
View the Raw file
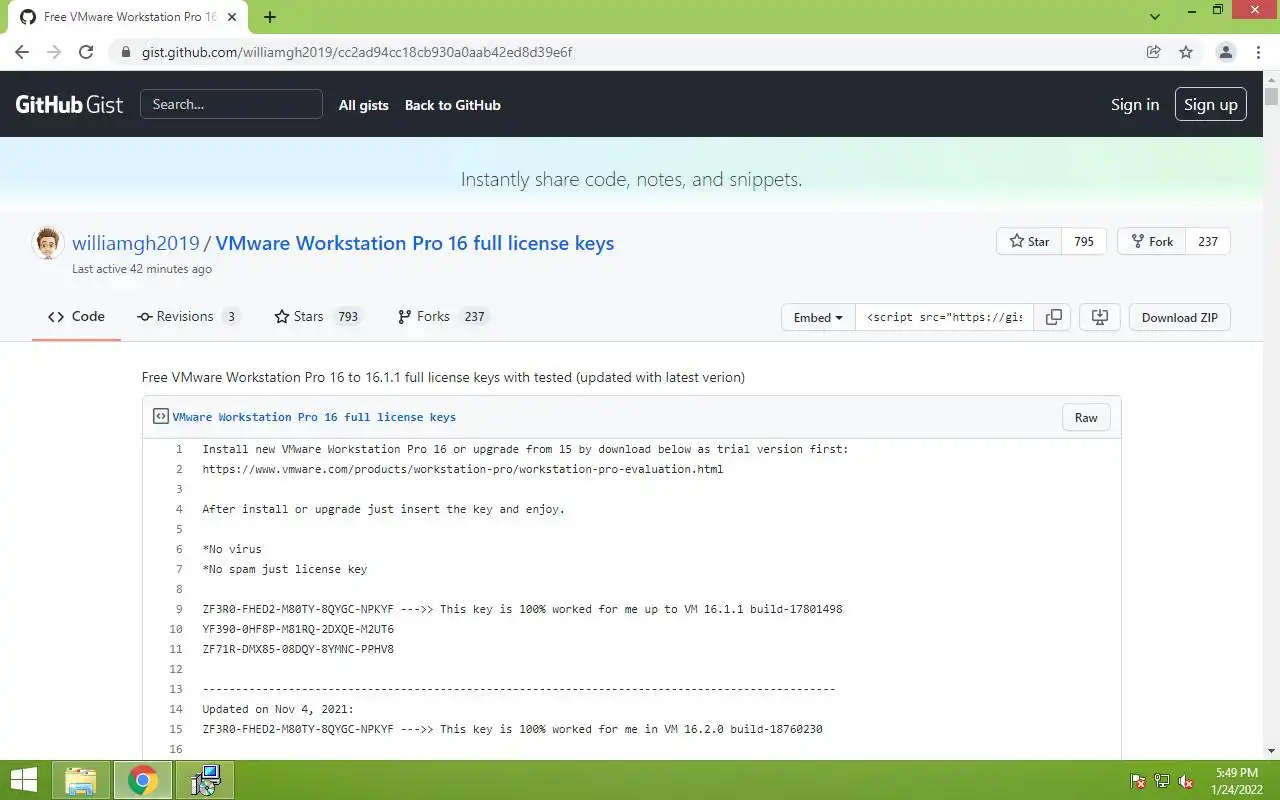[1086, 417]
